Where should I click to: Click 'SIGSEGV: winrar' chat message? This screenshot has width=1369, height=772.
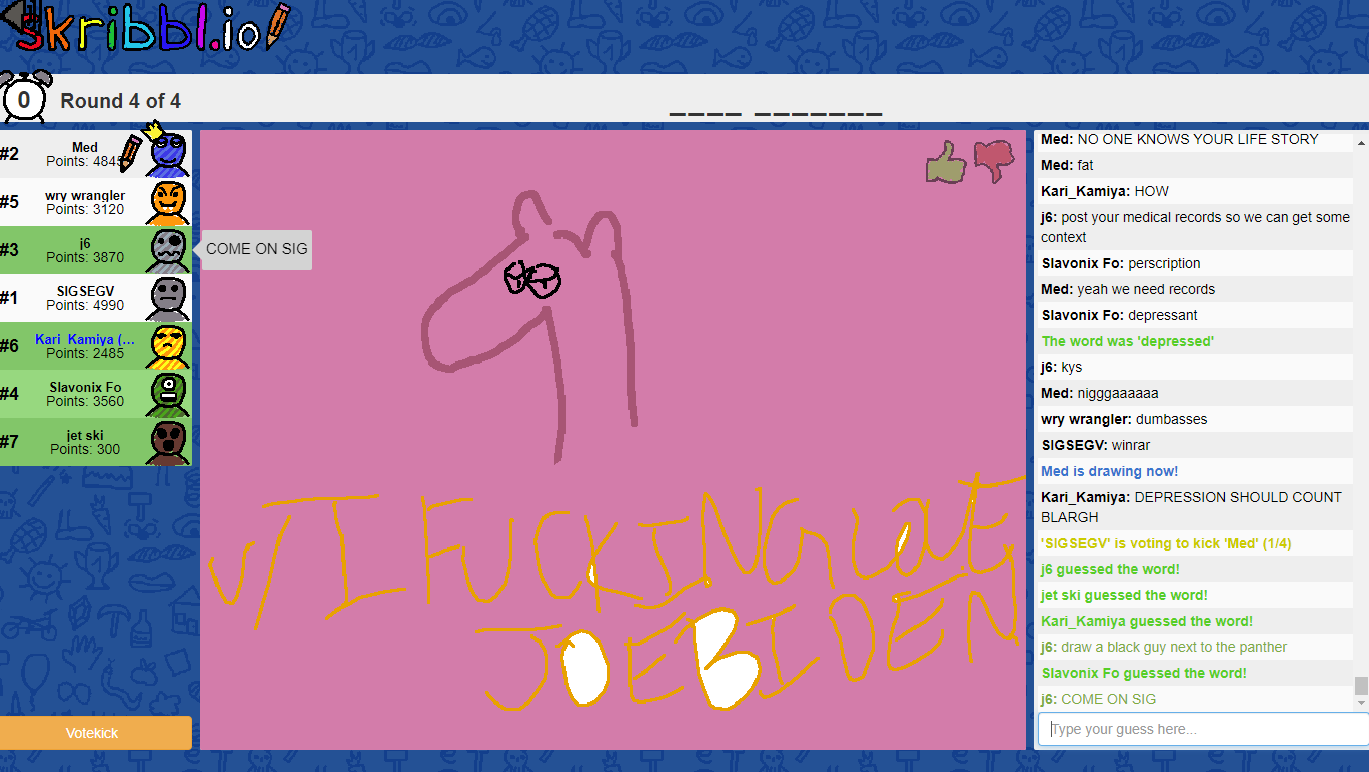1096,445
